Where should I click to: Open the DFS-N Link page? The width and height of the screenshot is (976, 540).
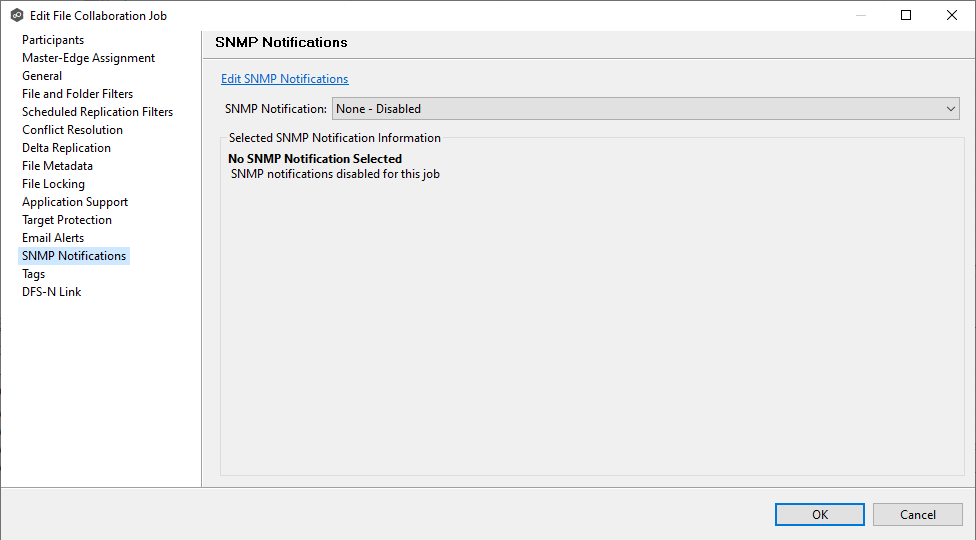pyautogui.click(x=51, y=292)
